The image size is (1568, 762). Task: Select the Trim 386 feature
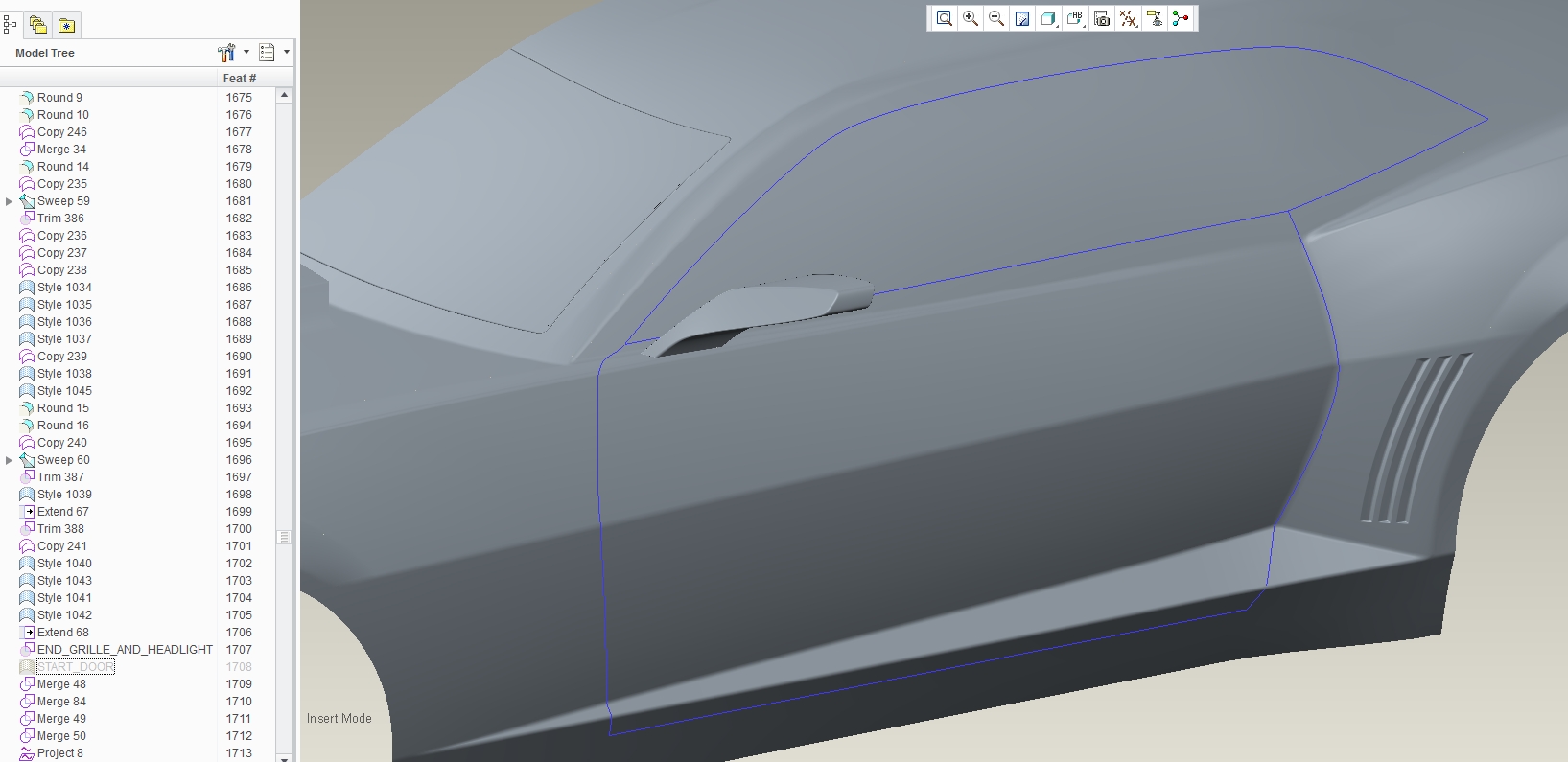coord(60,219)
